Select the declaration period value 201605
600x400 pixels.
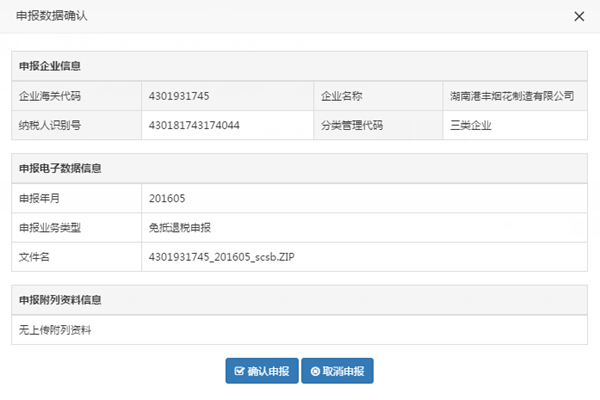coord(166,198)
